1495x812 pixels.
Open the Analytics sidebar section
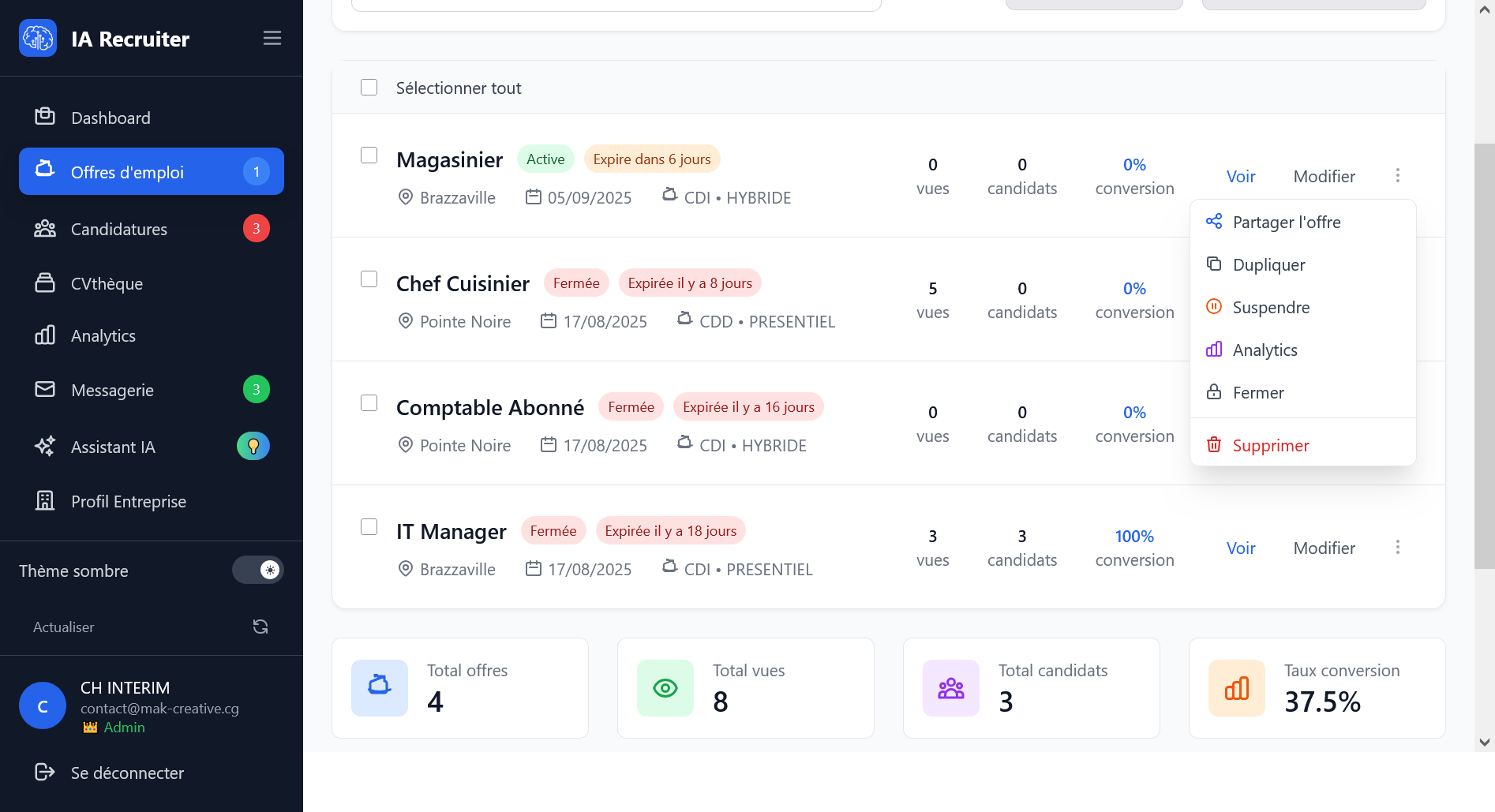[103, 335]
